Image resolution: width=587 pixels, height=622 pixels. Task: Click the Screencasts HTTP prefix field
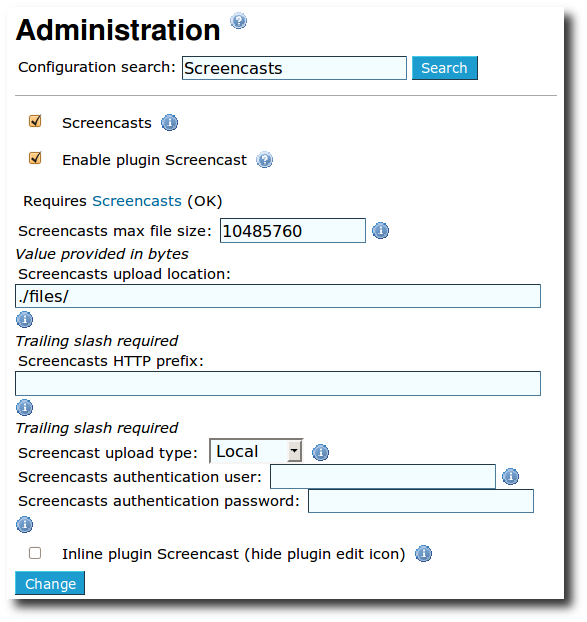(x=278, y=383)
